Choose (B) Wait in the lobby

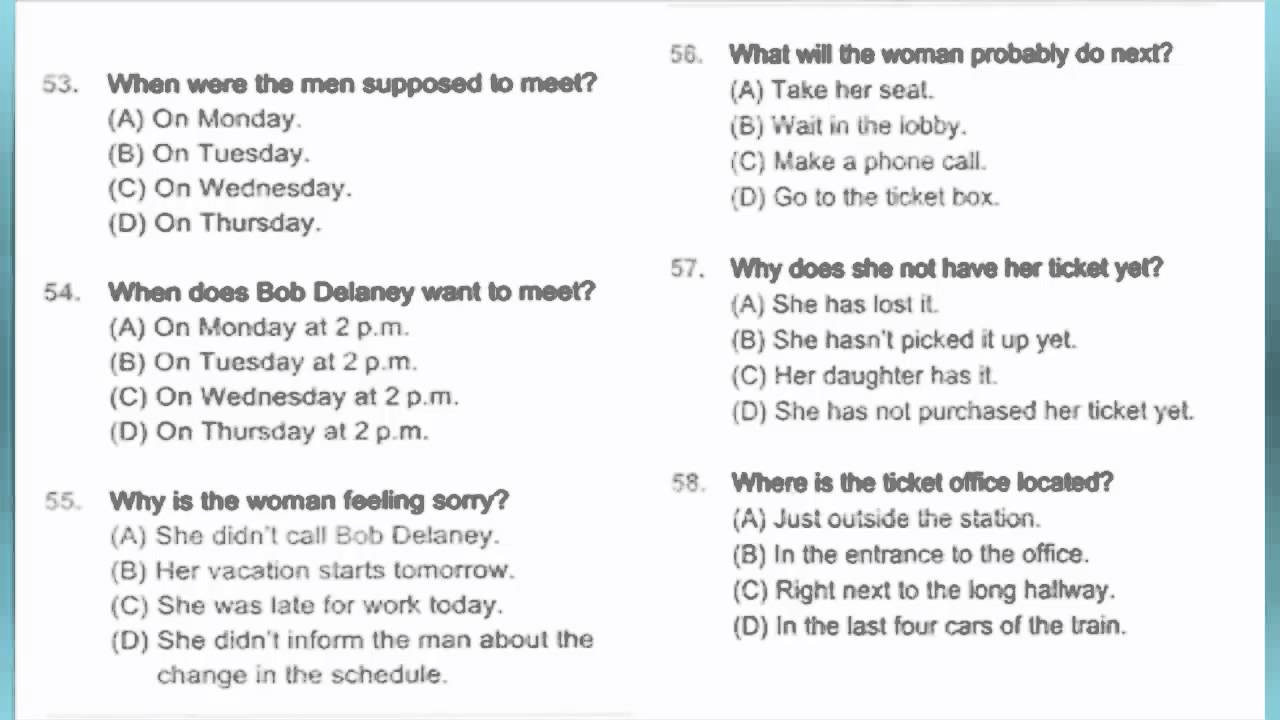[849, 126]
